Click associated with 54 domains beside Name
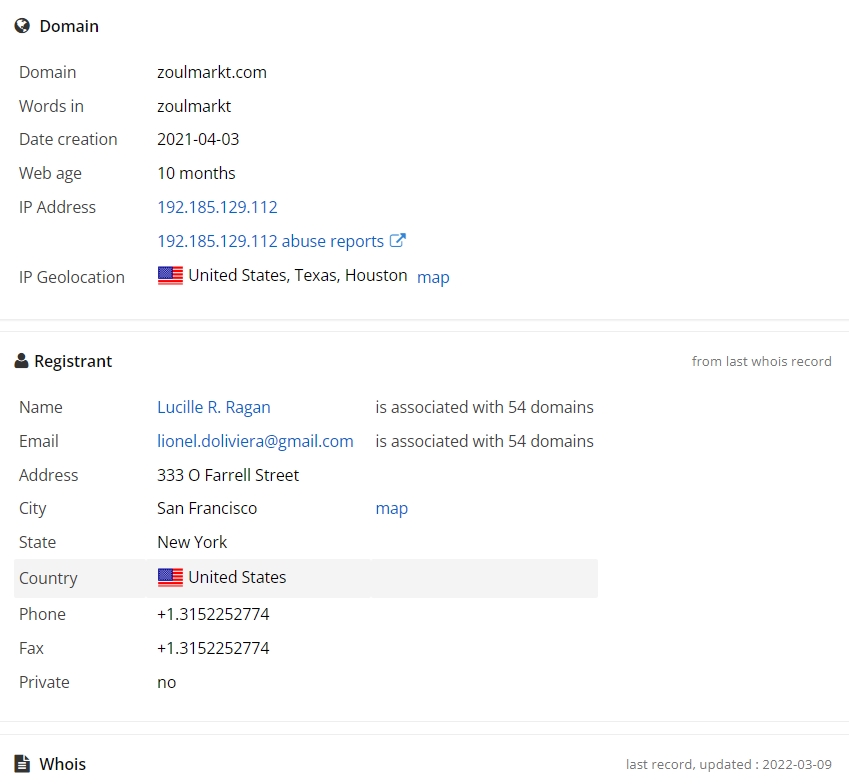Image resolution: width=849 pixels, height=784 pixels. pos(485,407)
